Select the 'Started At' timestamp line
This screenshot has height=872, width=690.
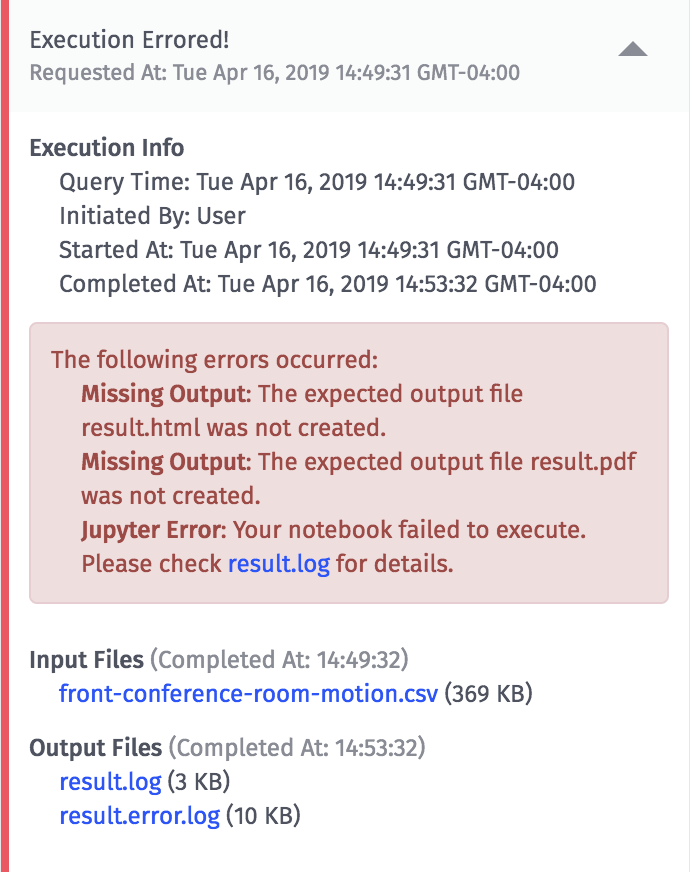pyautogui.click(x=309, y=250)
